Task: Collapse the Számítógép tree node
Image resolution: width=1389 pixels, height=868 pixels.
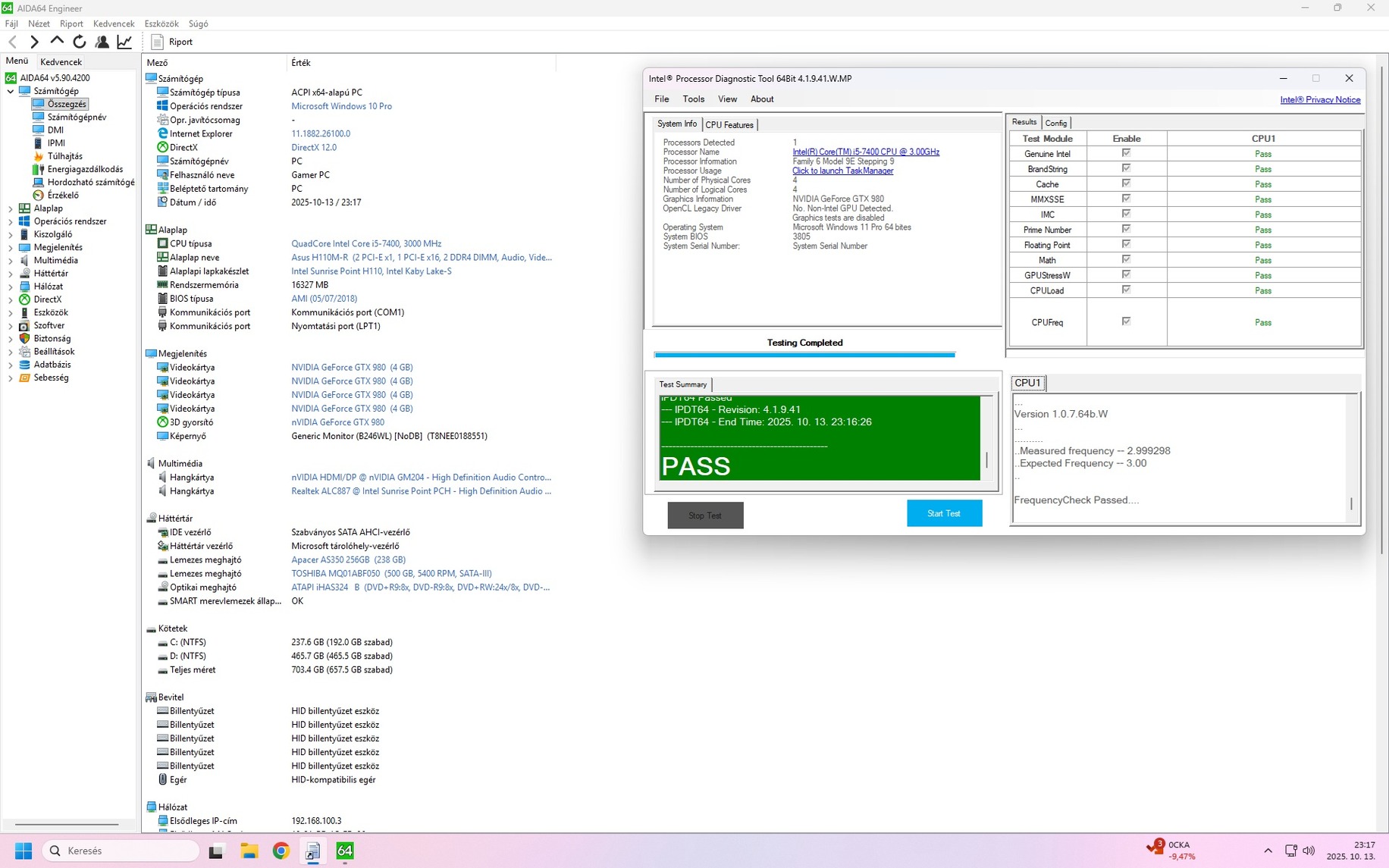Action: coord(11,91)
